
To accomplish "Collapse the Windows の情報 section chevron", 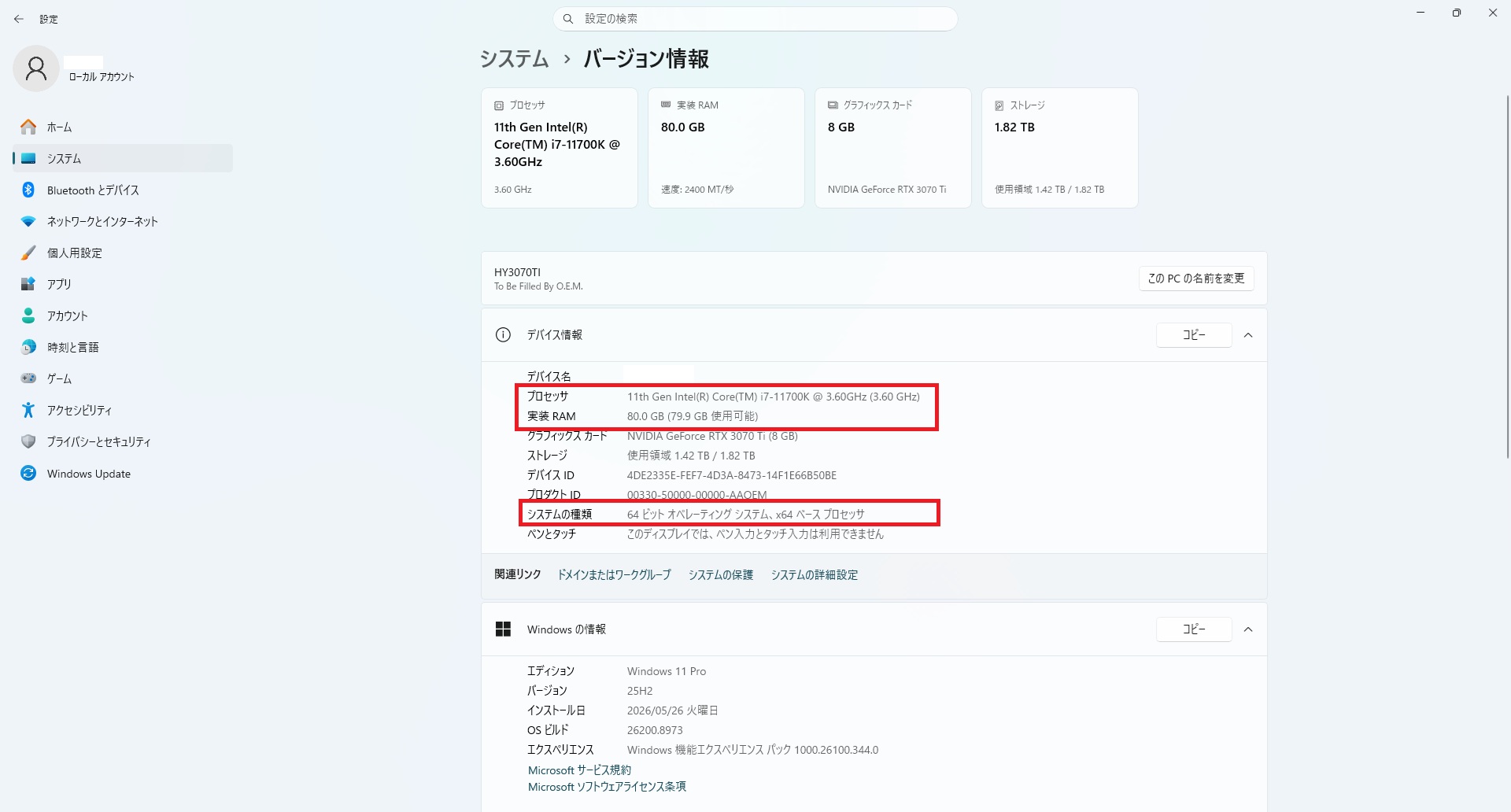I will [x=1248, y=629].
